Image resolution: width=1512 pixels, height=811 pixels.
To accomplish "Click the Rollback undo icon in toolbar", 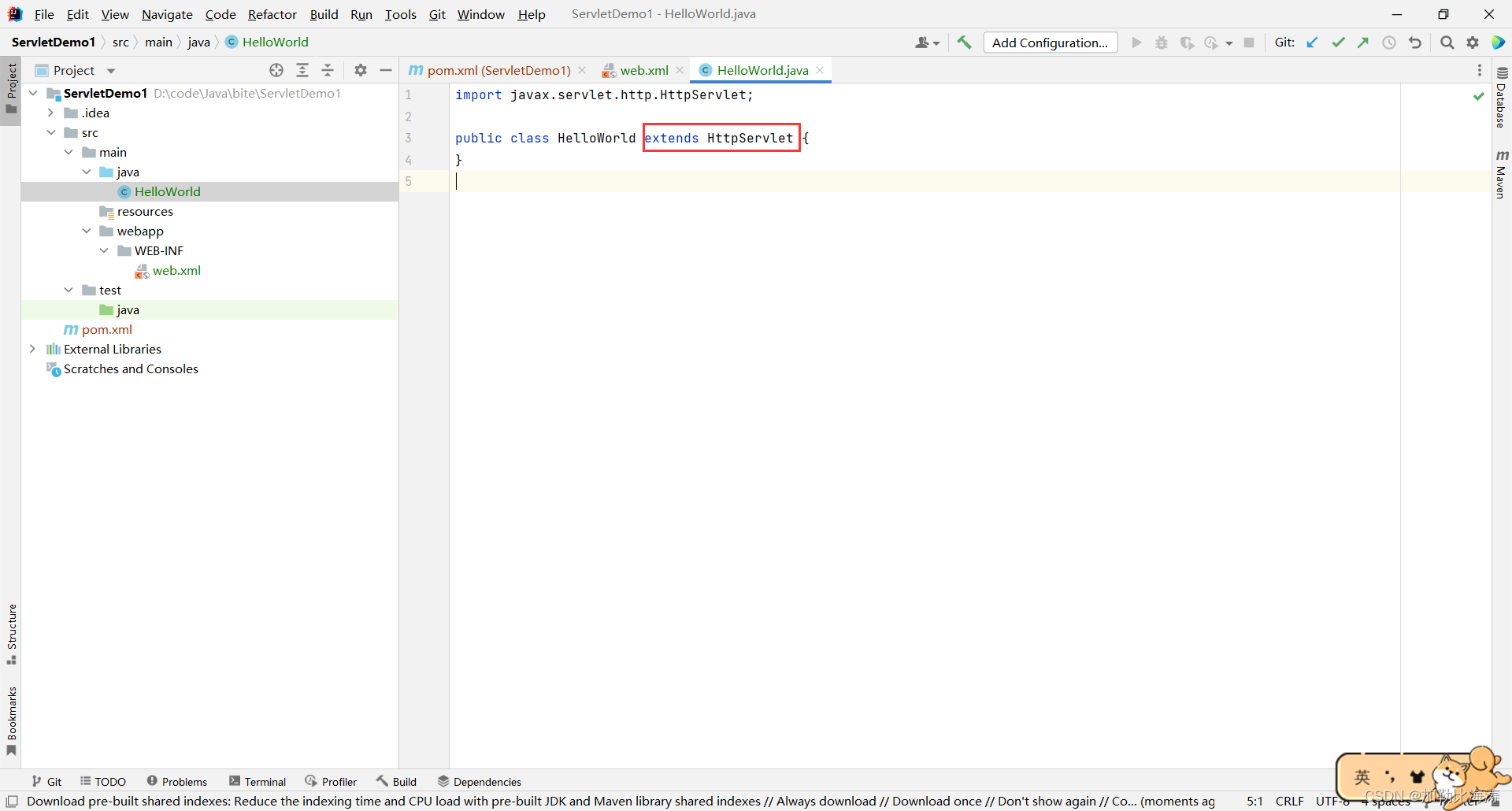I will [1414, 42].
